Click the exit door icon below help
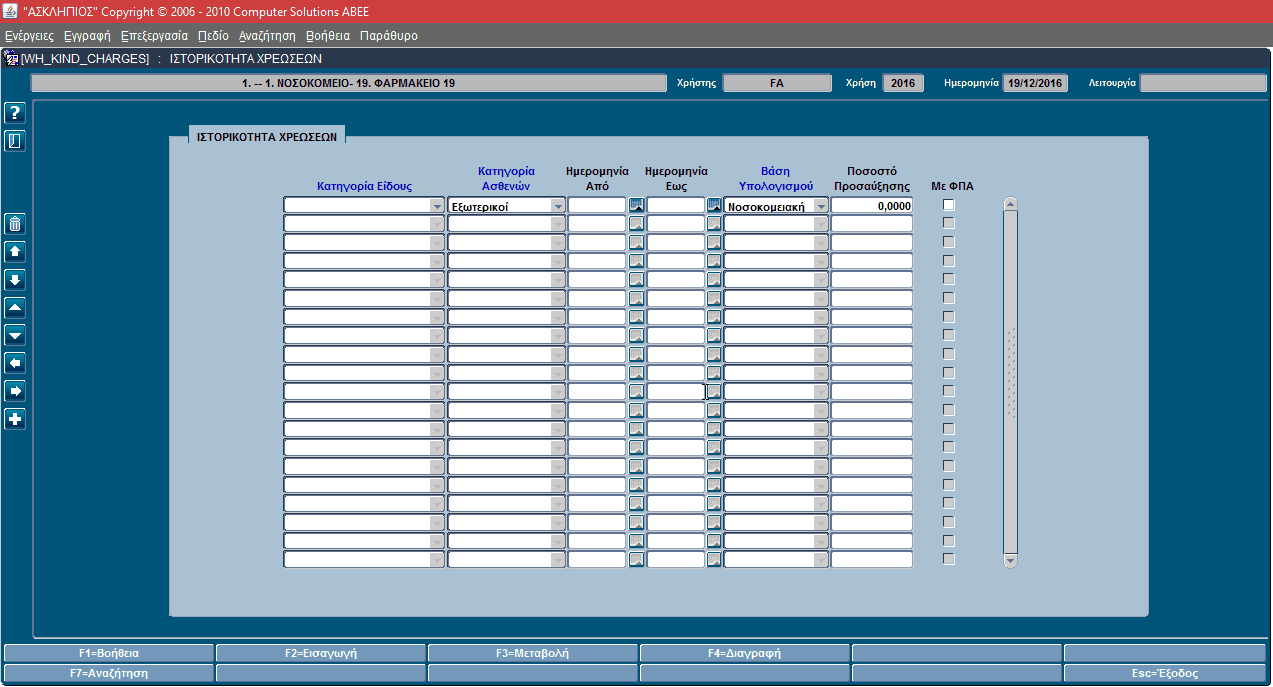 15,141
